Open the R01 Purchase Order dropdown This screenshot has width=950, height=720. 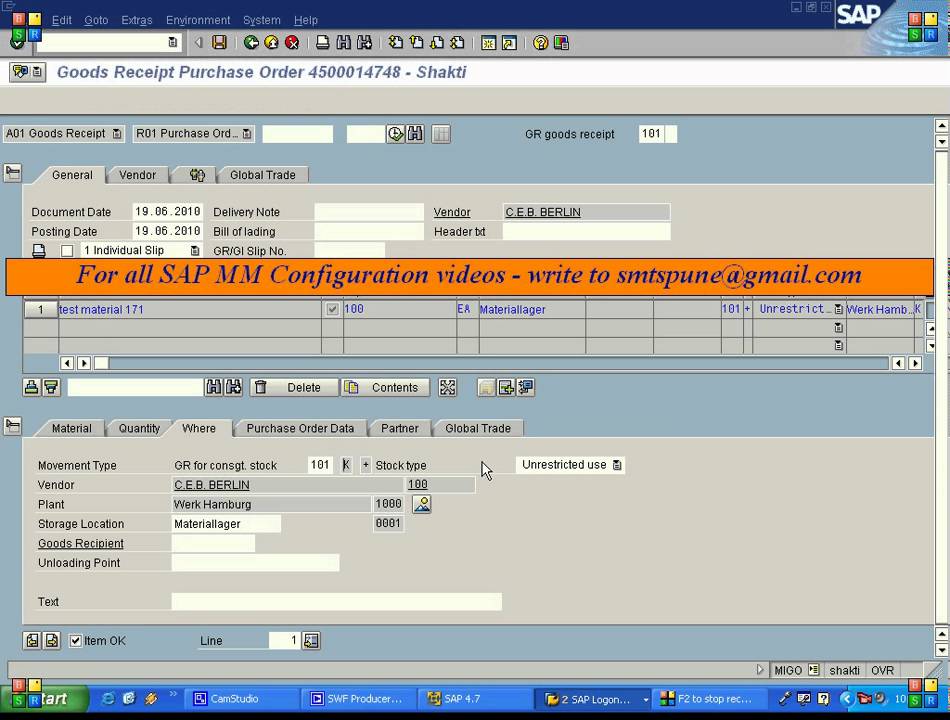[x=247, y=133]
